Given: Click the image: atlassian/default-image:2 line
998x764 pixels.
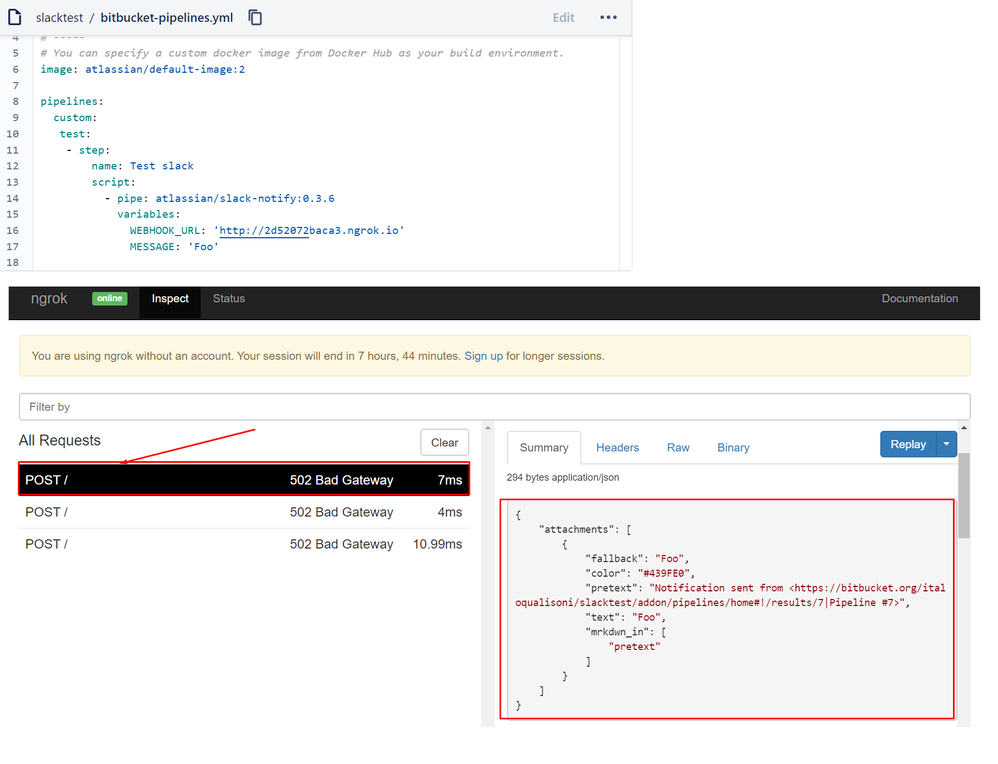Looking at the screenshot, I should point(143,69).
